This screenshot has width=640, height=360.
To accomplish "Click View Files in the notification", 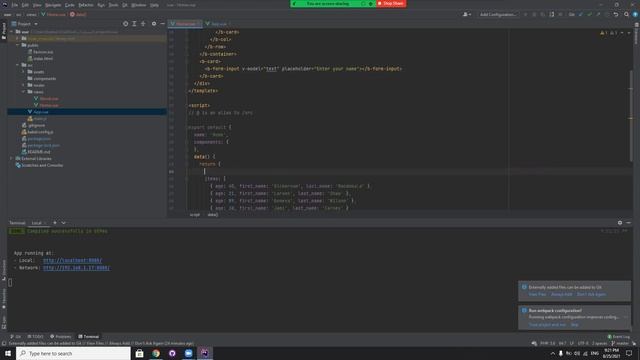I will pyautogui.click(x=537, y=294).
